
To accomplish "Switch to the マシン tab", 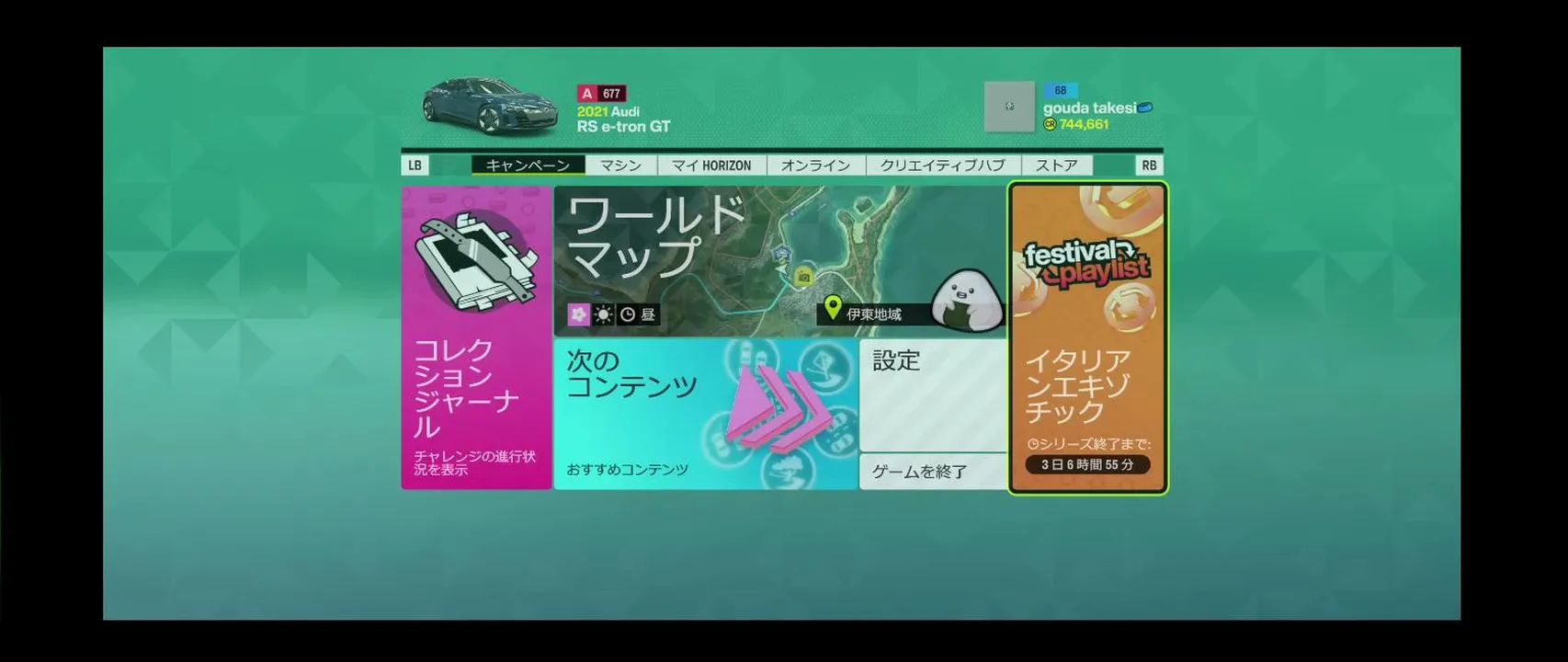I will 620,165.
